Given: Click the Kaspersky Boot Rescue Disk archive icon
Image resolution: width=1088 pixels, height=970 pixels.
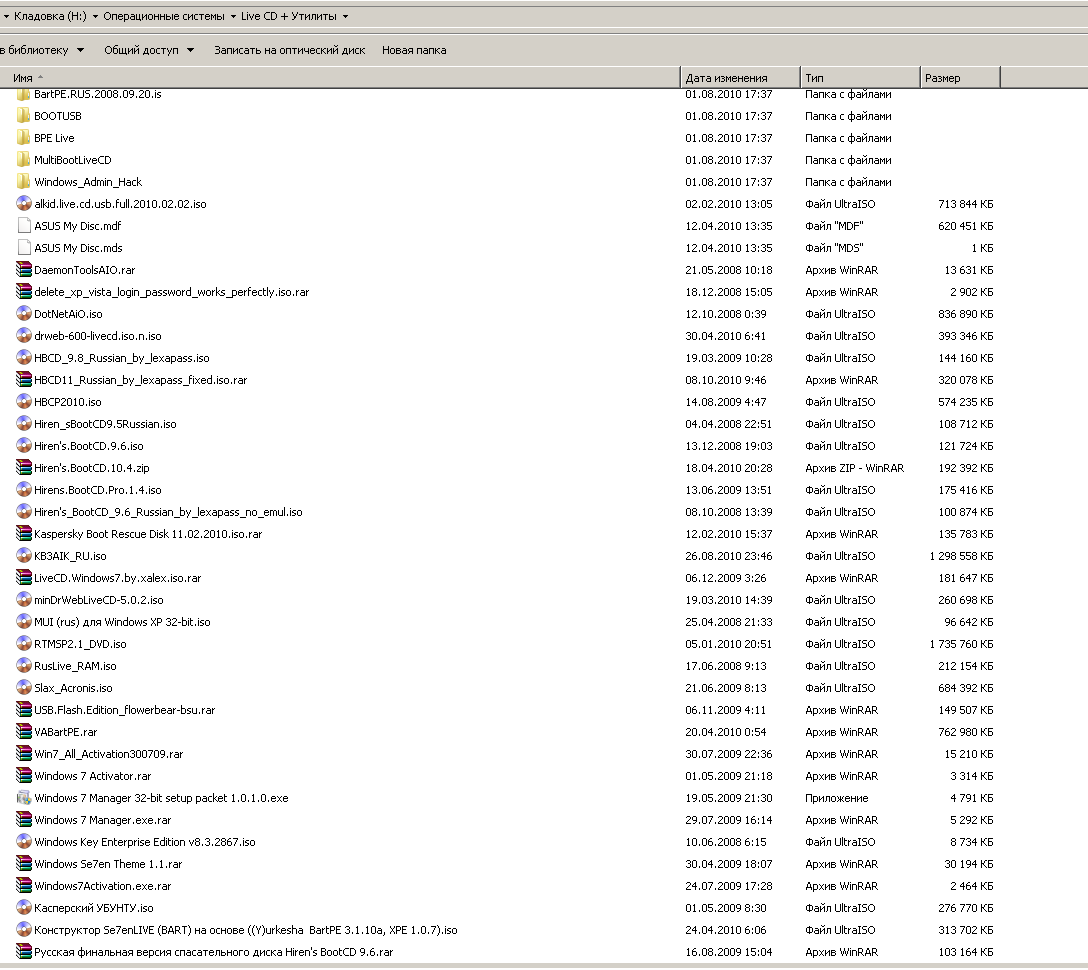Looking at the screenshot, I should [x=24, y=534].
